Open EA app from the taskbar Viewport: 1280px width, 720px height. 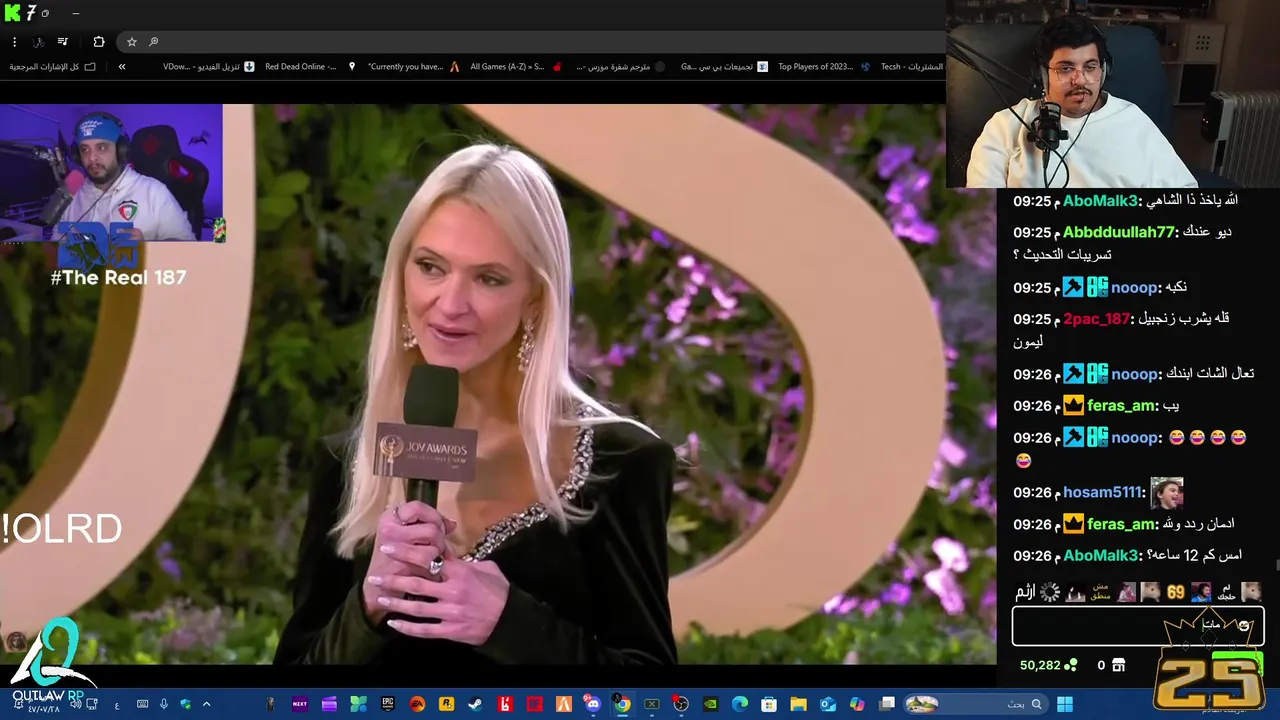click(417, 704)
